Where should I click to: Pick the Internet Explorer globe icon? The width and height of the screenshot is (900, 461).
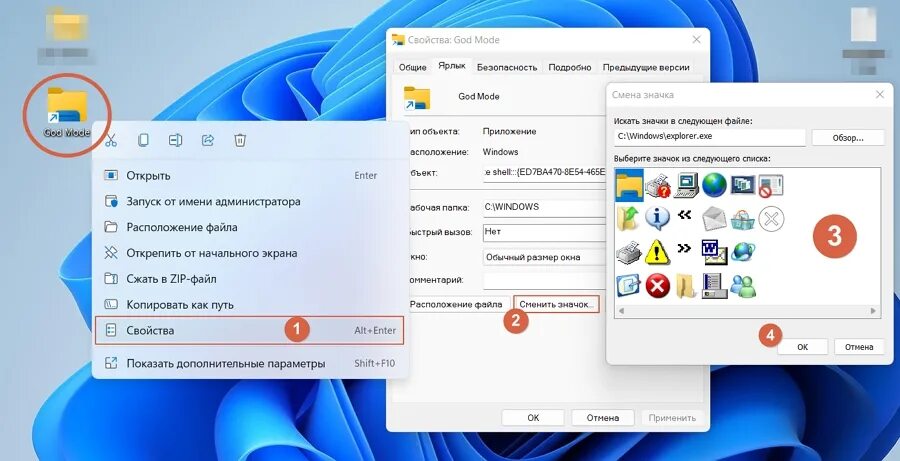[x=743, y=251]
